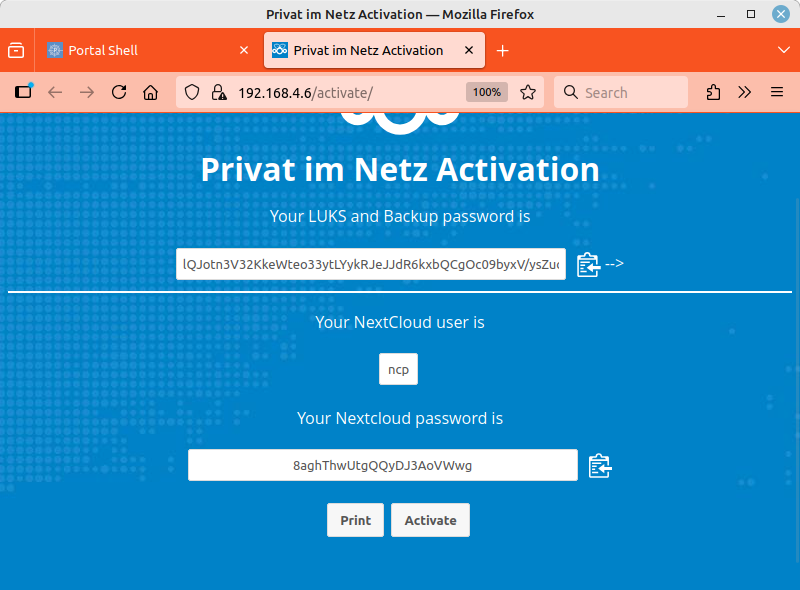Click the connection security lock icon

click(x=219, y=93)
